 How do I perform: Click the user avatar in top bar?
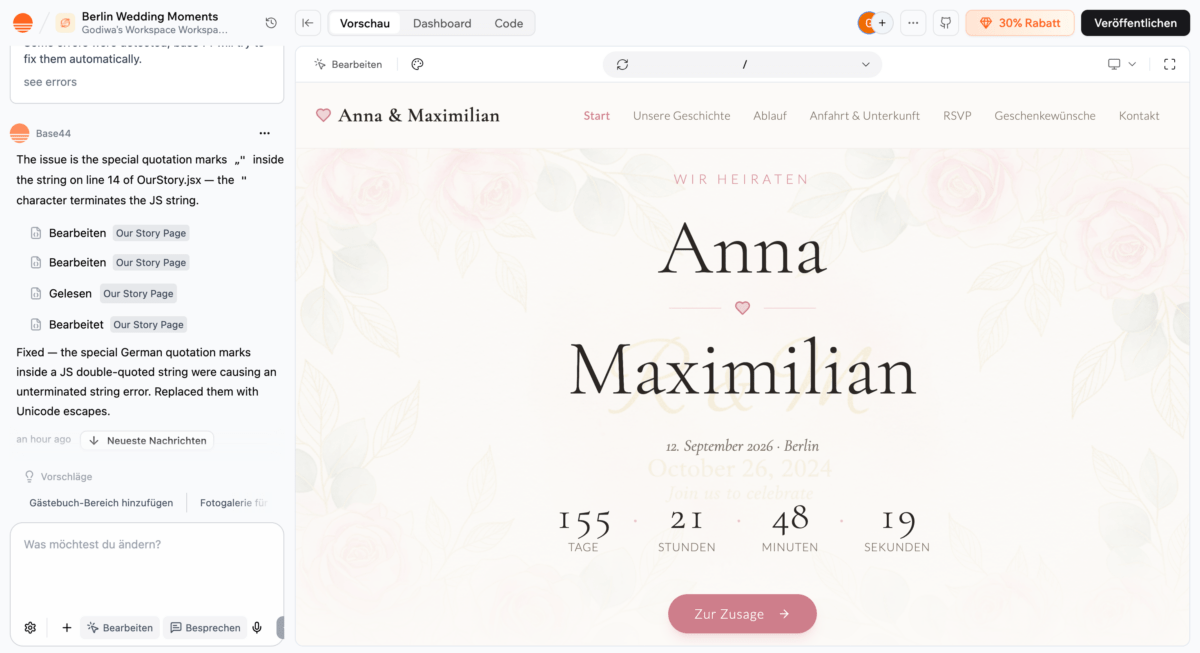[x=867, y=23]
